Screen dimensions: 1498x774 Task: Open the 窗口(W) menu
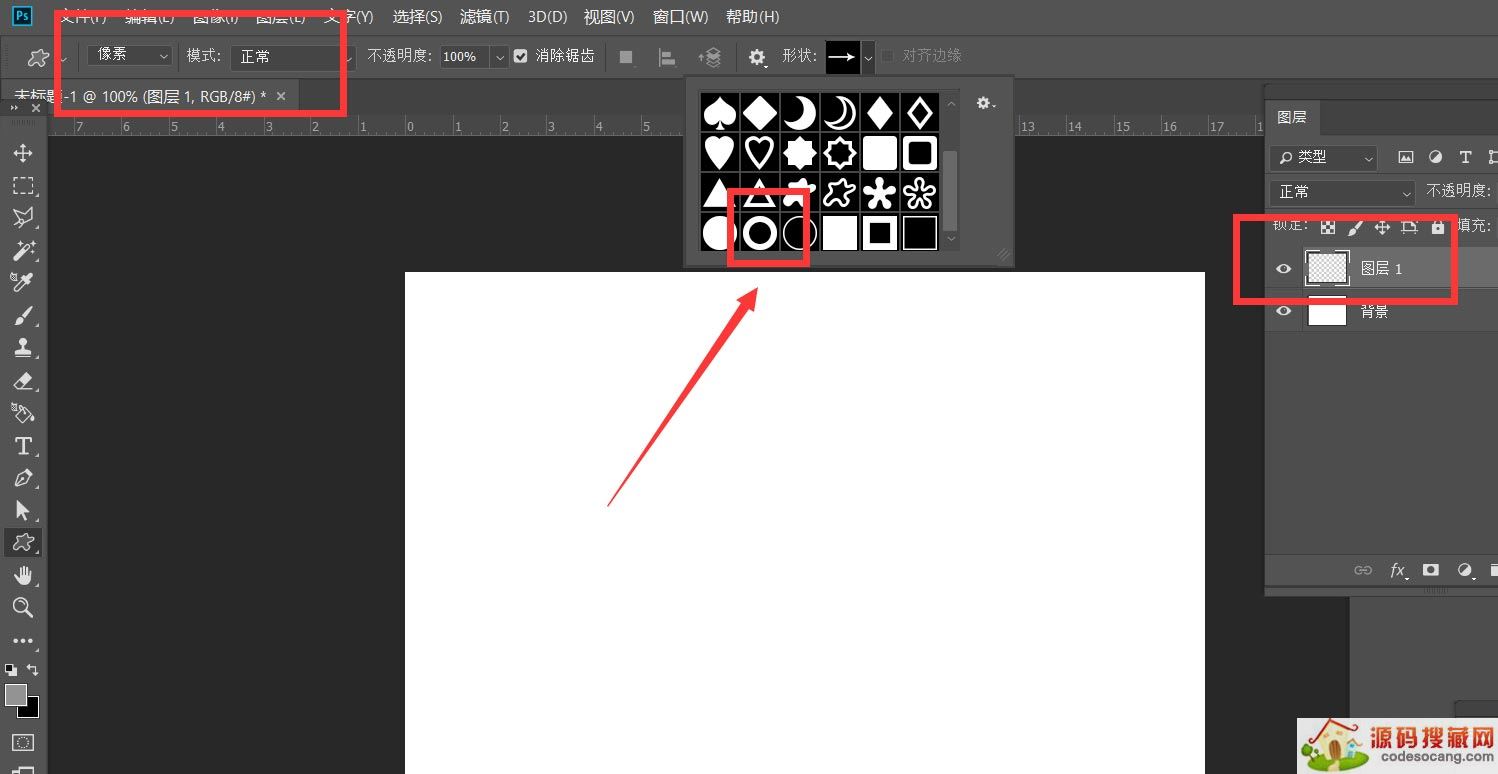click(680, 17)
